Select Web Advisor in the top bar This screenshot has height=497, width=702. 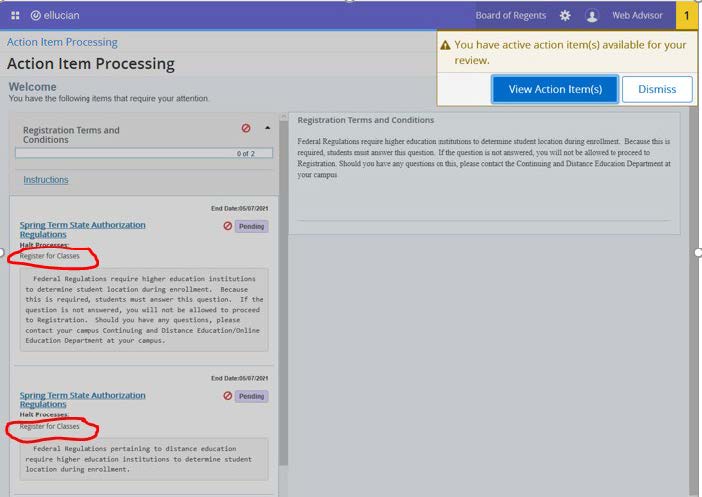[x=637, y=15]
